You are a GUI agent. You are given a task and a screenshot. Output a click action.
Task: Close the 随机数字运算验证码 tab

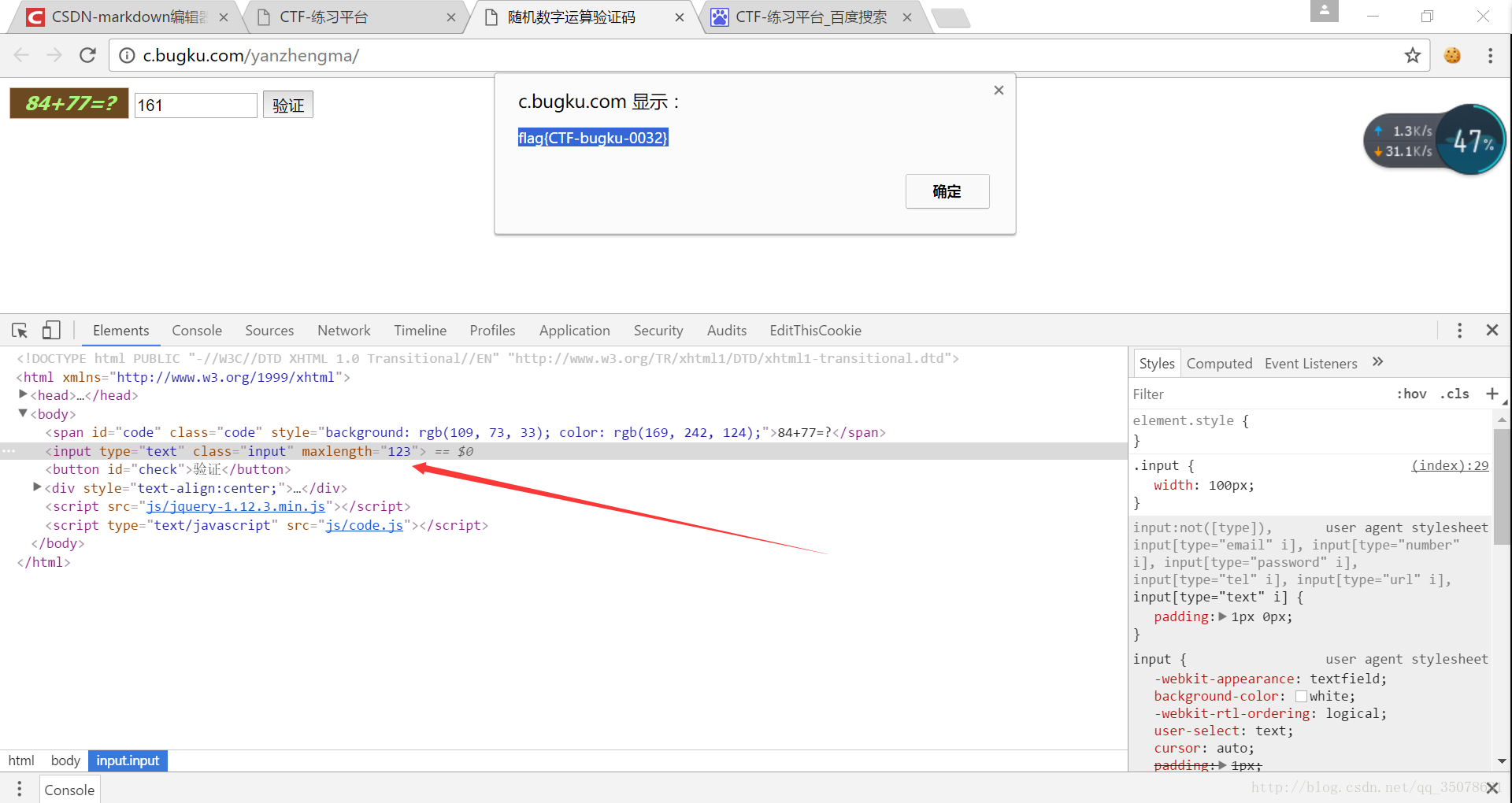click(680, 17)
